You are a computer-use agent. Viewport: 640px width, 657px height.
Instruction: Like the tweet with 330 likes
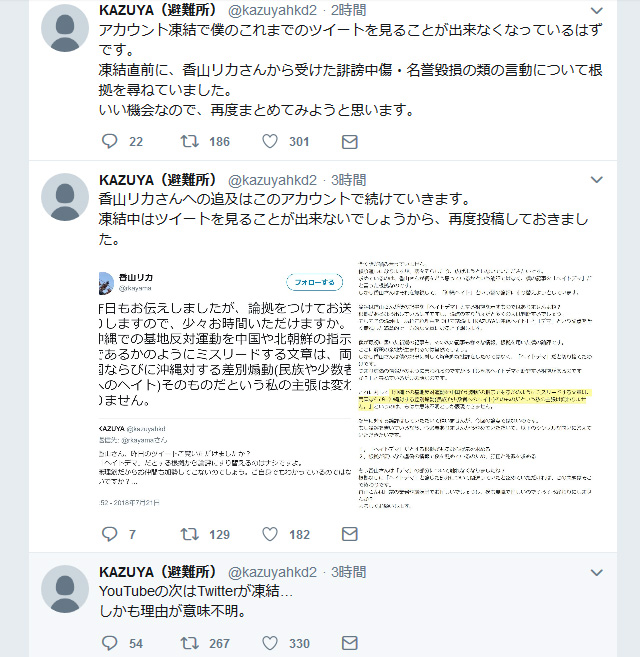coord(270,643)
